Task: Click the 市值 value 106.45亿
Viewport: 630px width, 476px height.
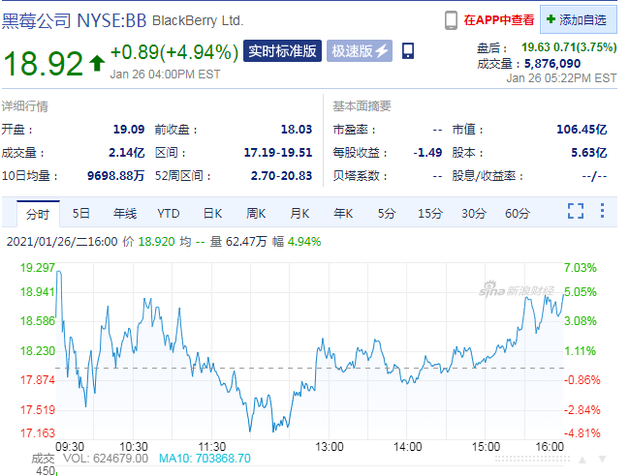Action: [x=581, y=129]
